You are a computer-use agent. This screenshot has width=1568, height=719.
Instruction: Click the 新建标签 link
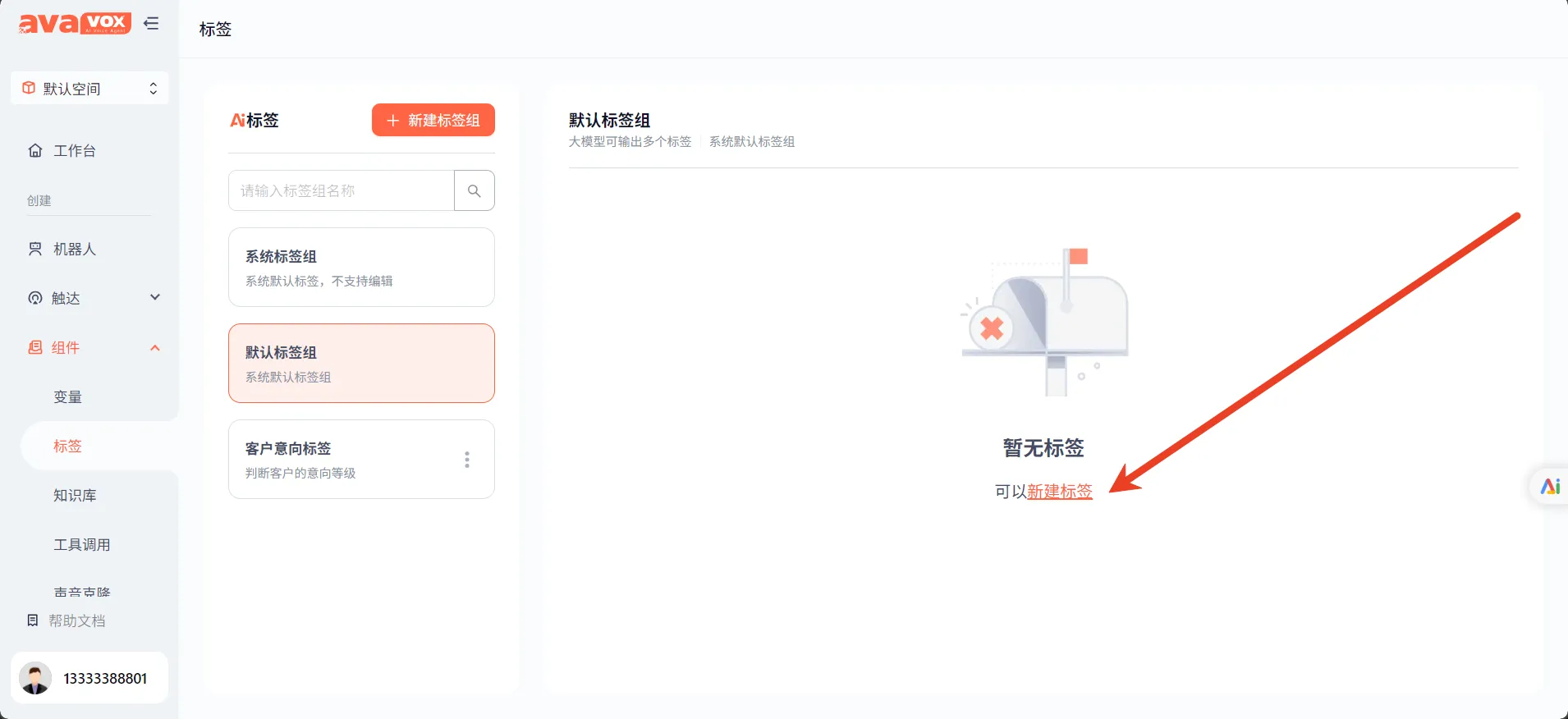tap(1059, 492)
